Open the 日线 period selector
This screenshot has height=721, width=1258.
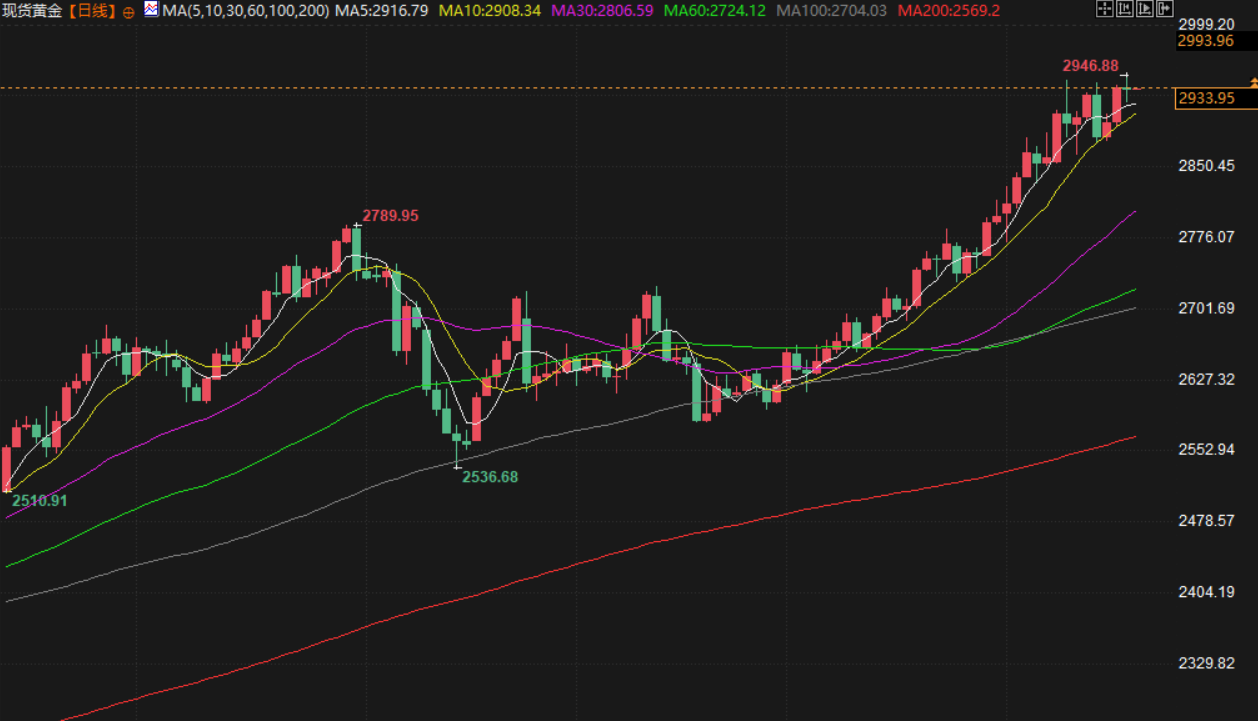[93, 11]
